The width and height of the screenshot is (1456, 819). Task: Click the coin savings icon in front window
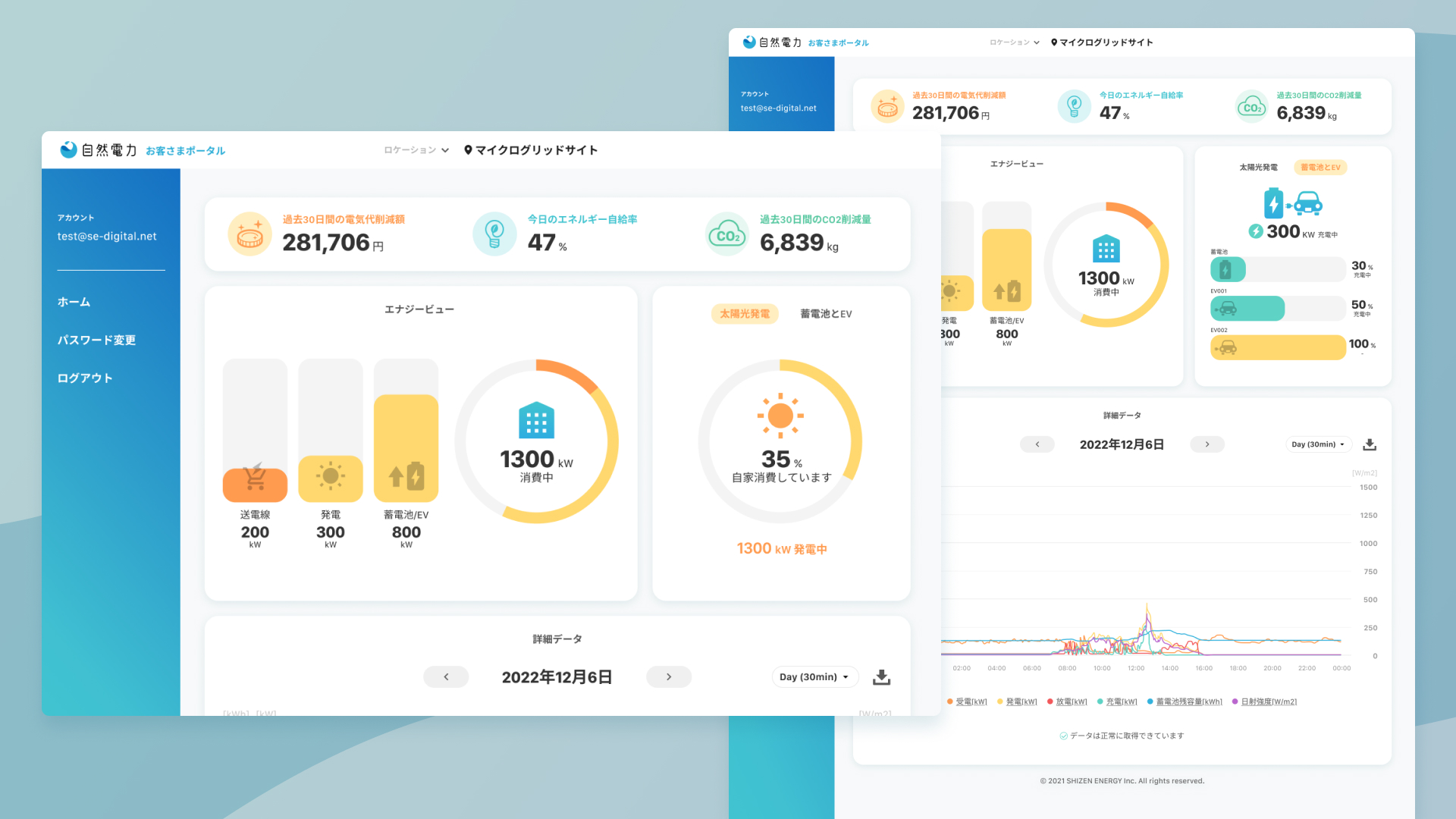tap(249, 234)
